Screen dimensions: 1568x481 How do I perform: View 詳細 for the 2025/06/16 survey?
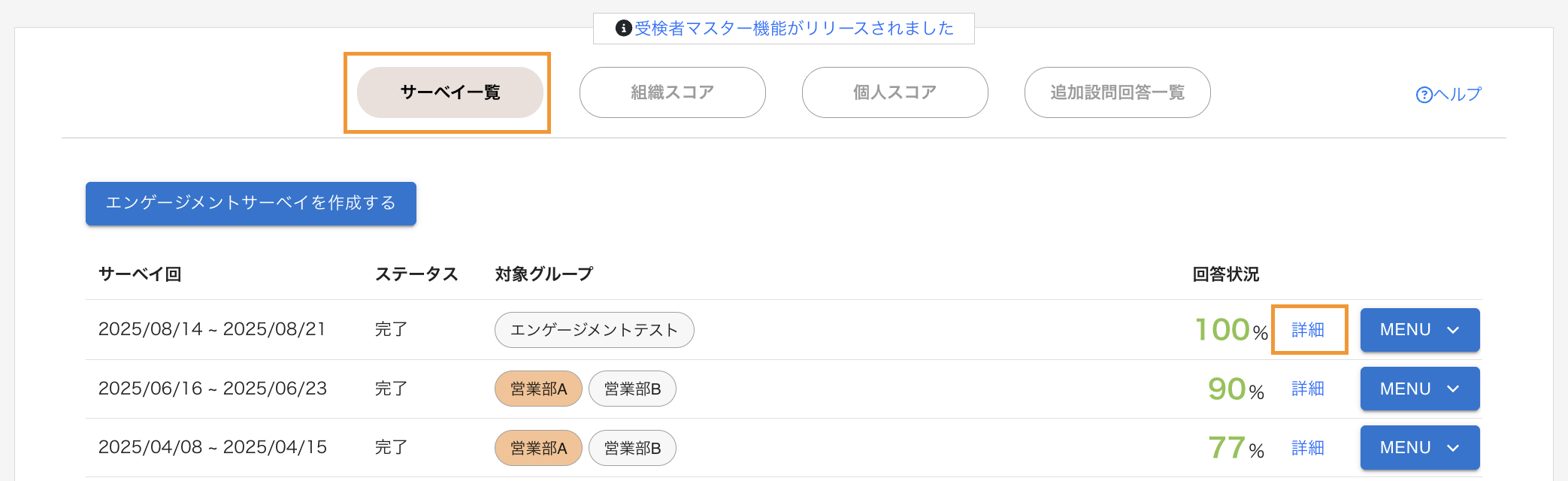click(x=1308, y=389)
